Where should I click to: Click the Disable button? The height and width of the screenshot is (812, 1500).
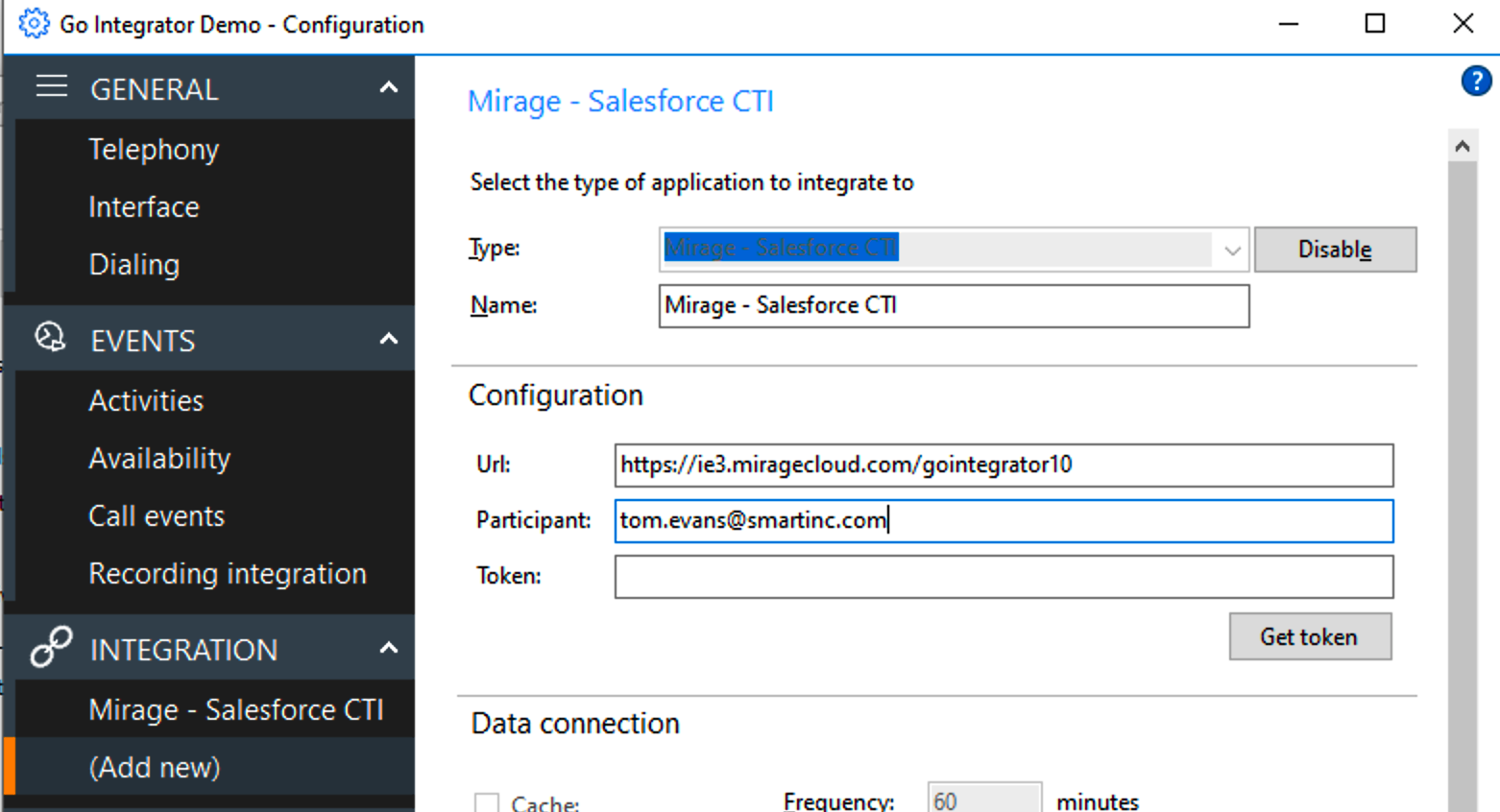click(x=1335, y=250)
